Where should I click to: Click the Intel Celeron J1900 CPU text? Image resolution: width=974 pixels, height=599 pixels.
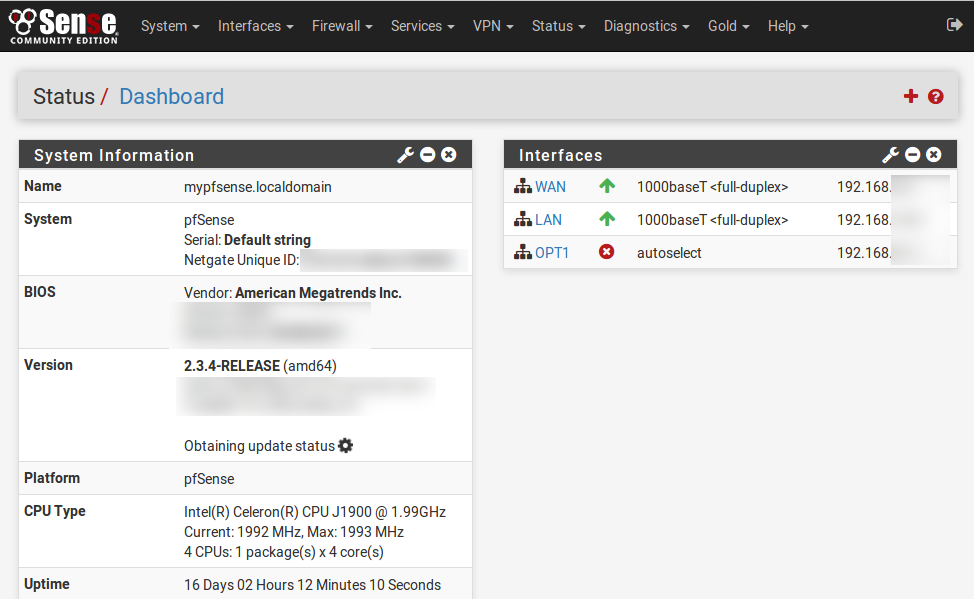coord(315,512)
